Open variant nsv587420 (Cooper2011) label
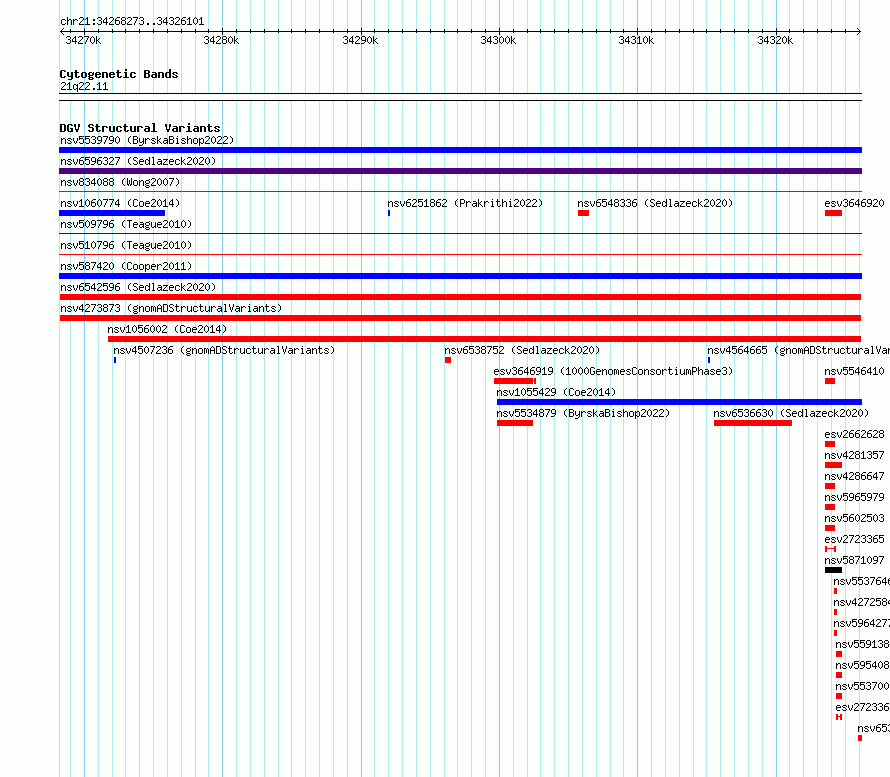The height and width of the screenshot is (777, 890). pos(126,266)
